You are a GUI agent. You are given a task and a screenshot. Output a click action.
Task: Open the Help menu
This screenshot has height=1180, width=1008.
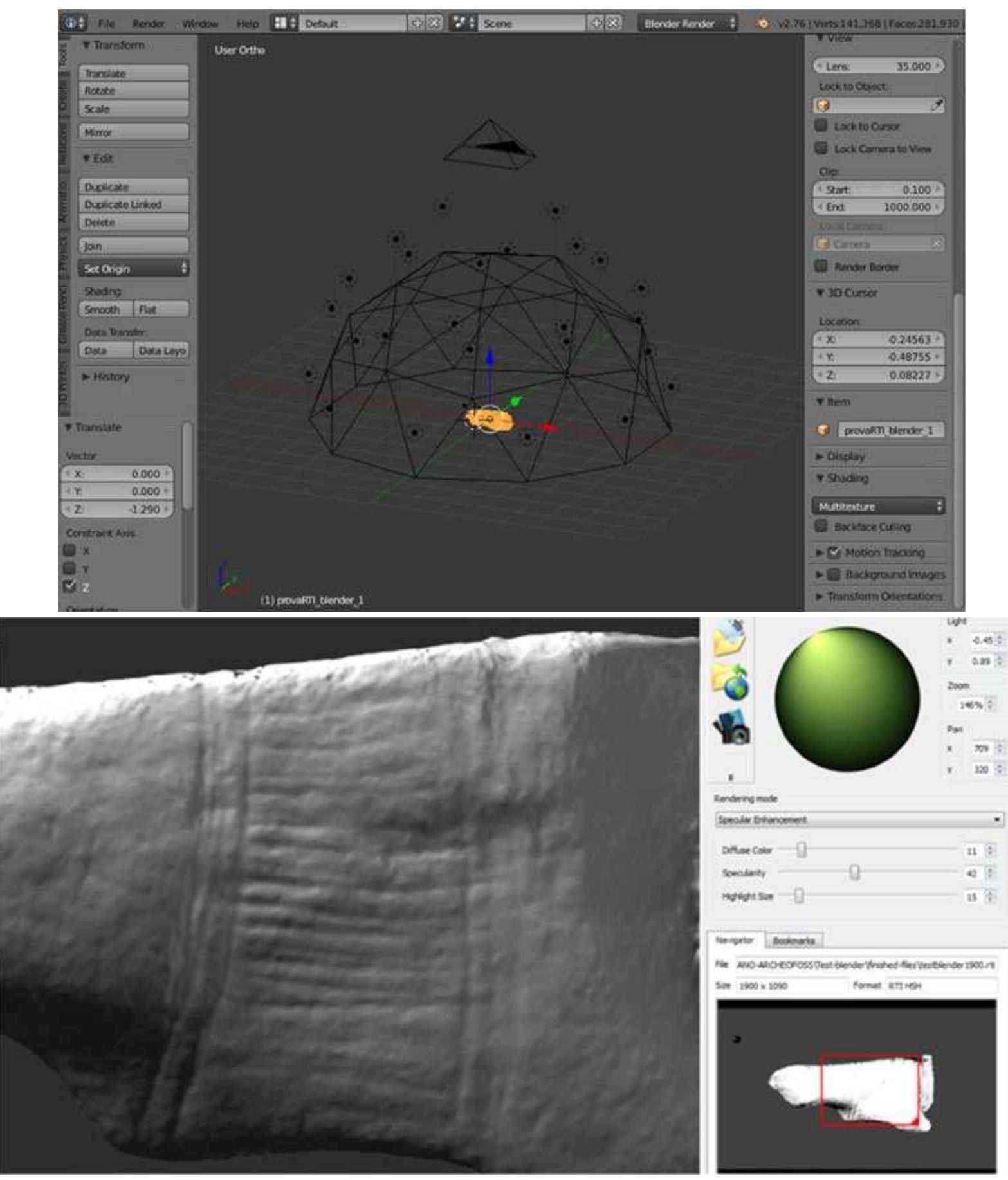point(247,24)
